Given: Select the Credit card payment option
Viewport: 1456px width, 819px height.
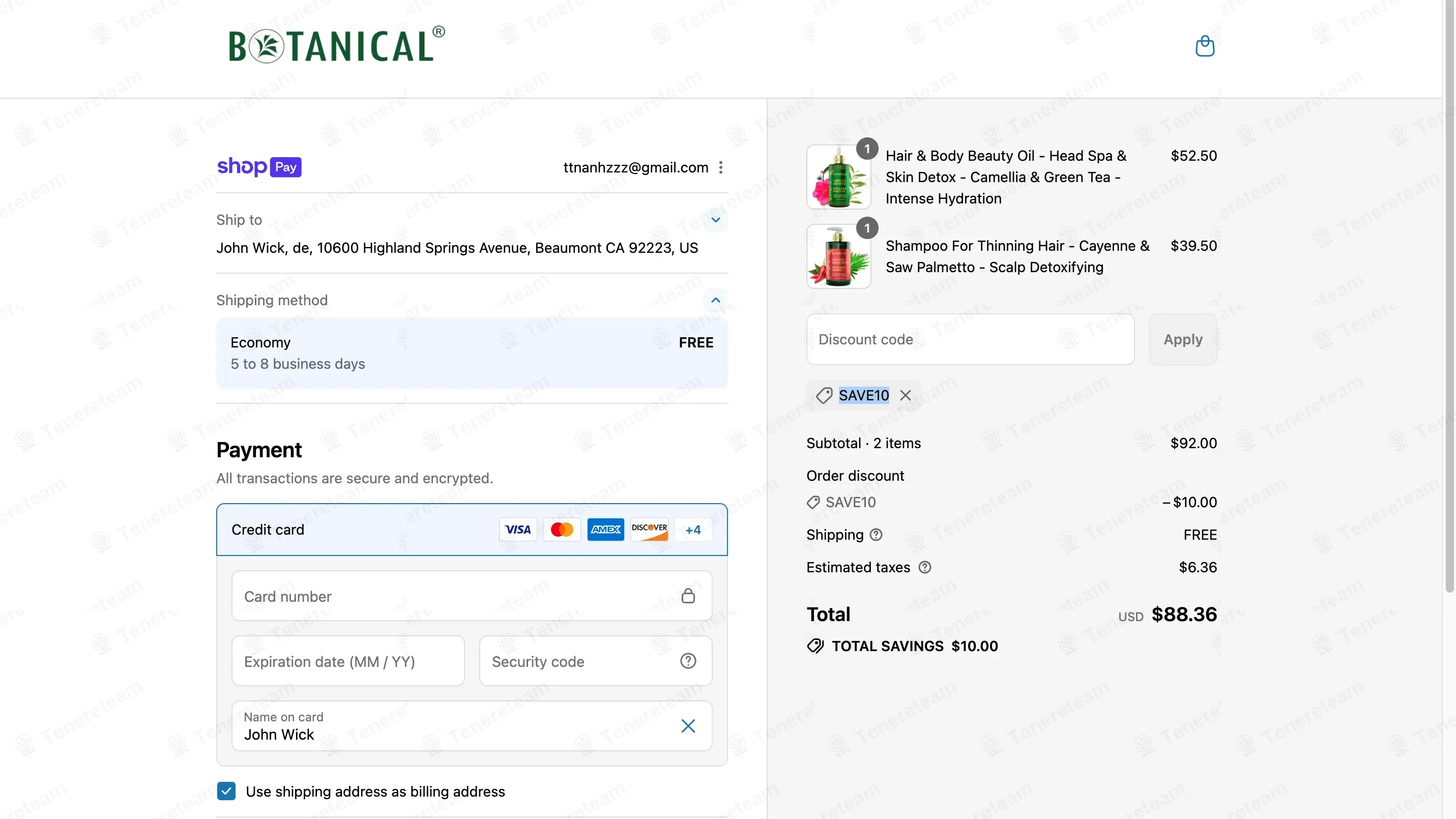Looking at the screenshot, I should [472, 530].
